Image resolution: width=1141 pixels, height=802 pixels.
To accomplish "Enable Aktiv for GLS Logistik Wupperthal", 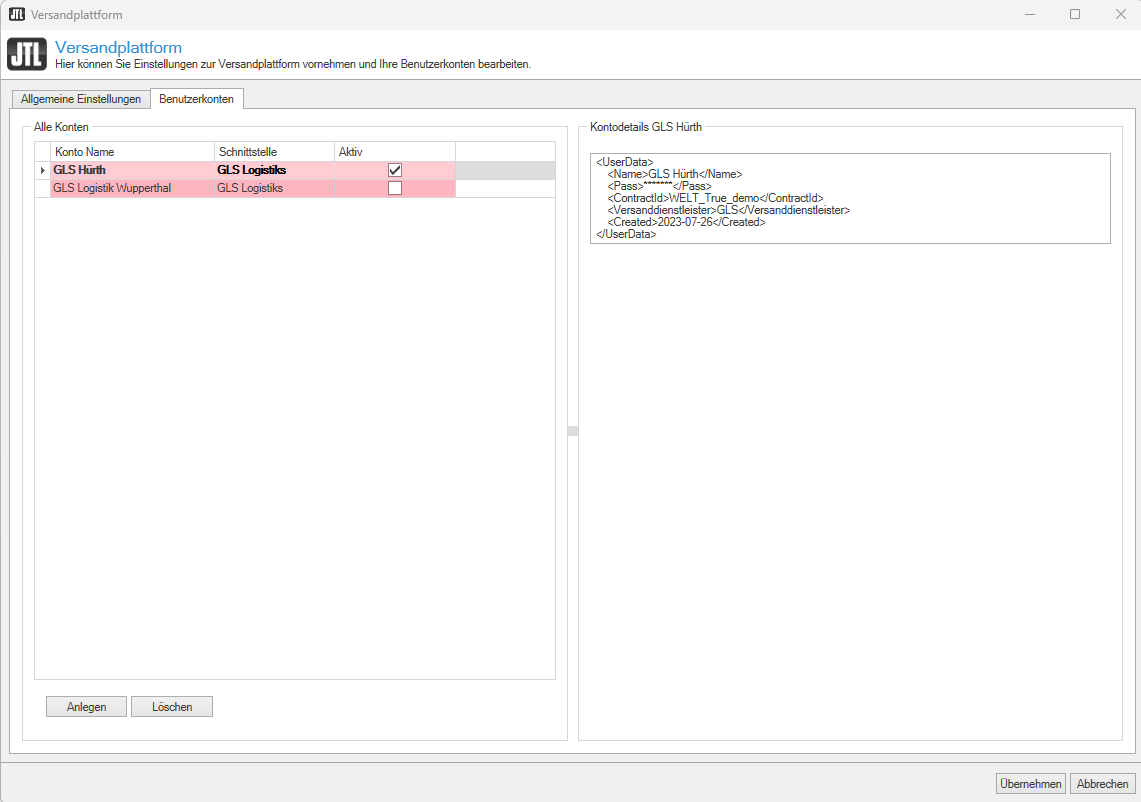I will pos(395,188).
